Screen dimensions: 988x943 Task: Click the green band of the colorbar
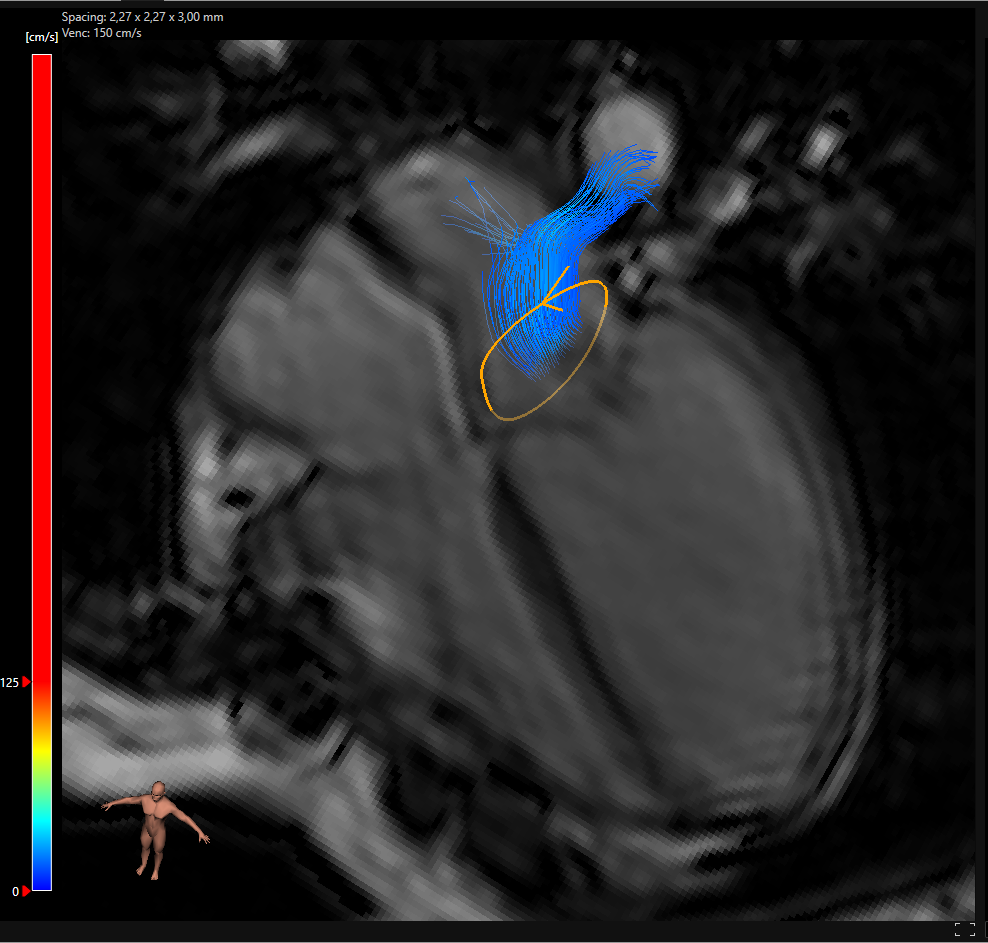click(42, 778)
